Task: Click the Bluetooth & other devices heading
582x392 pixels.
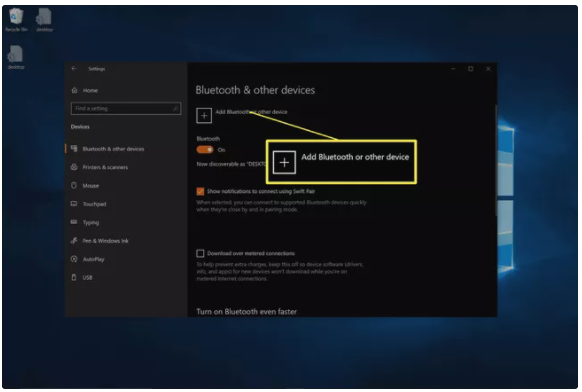Action: pyautogui.click(x=255, y=90)
